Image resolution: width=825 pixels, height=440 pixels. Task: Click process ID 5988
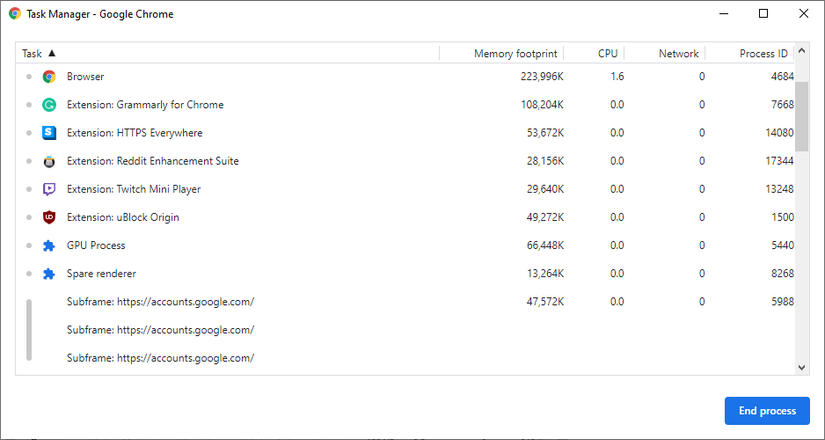pos(782,302)
